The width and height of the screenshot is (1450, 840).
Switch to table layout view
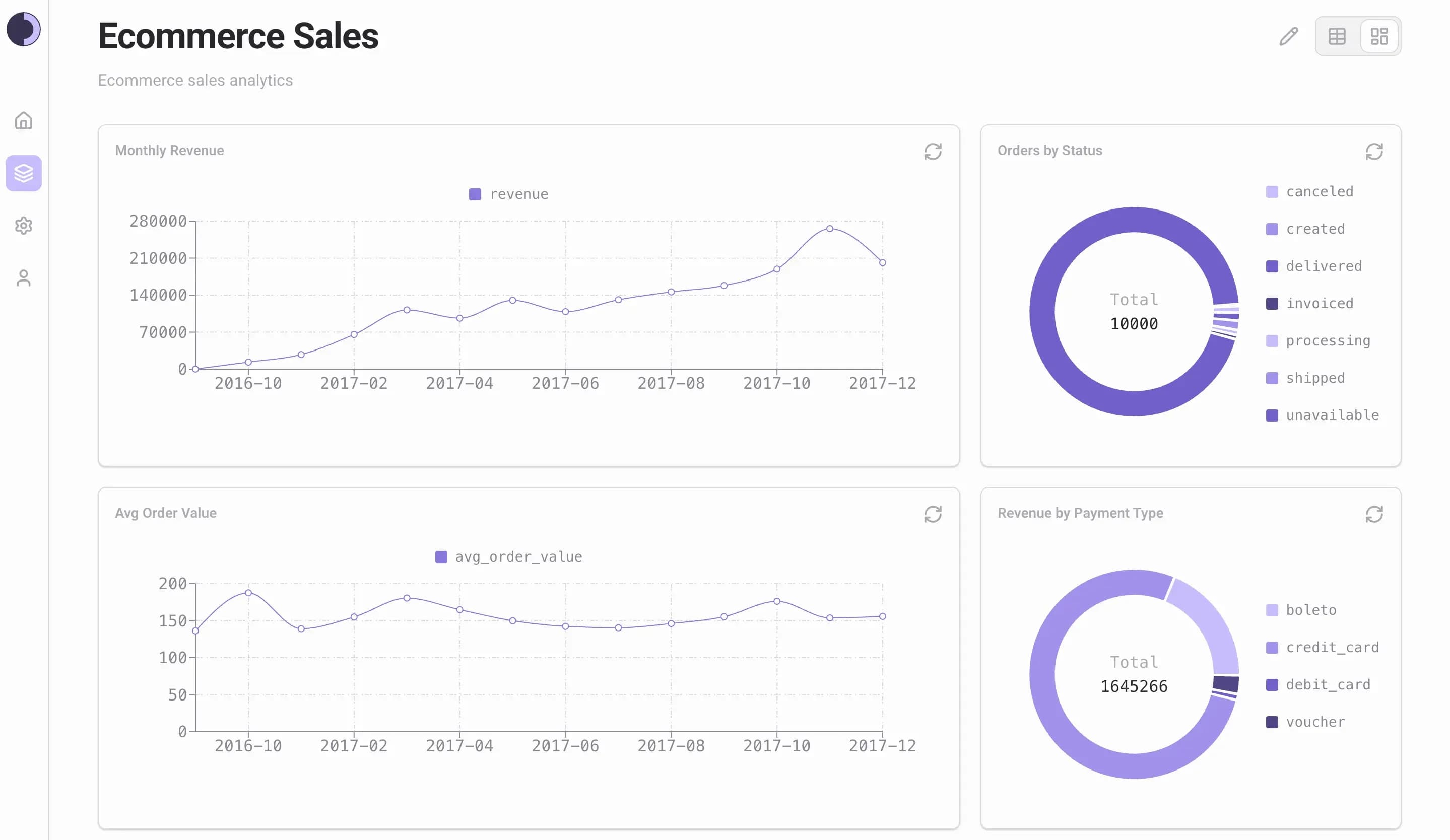point(1336,36)
